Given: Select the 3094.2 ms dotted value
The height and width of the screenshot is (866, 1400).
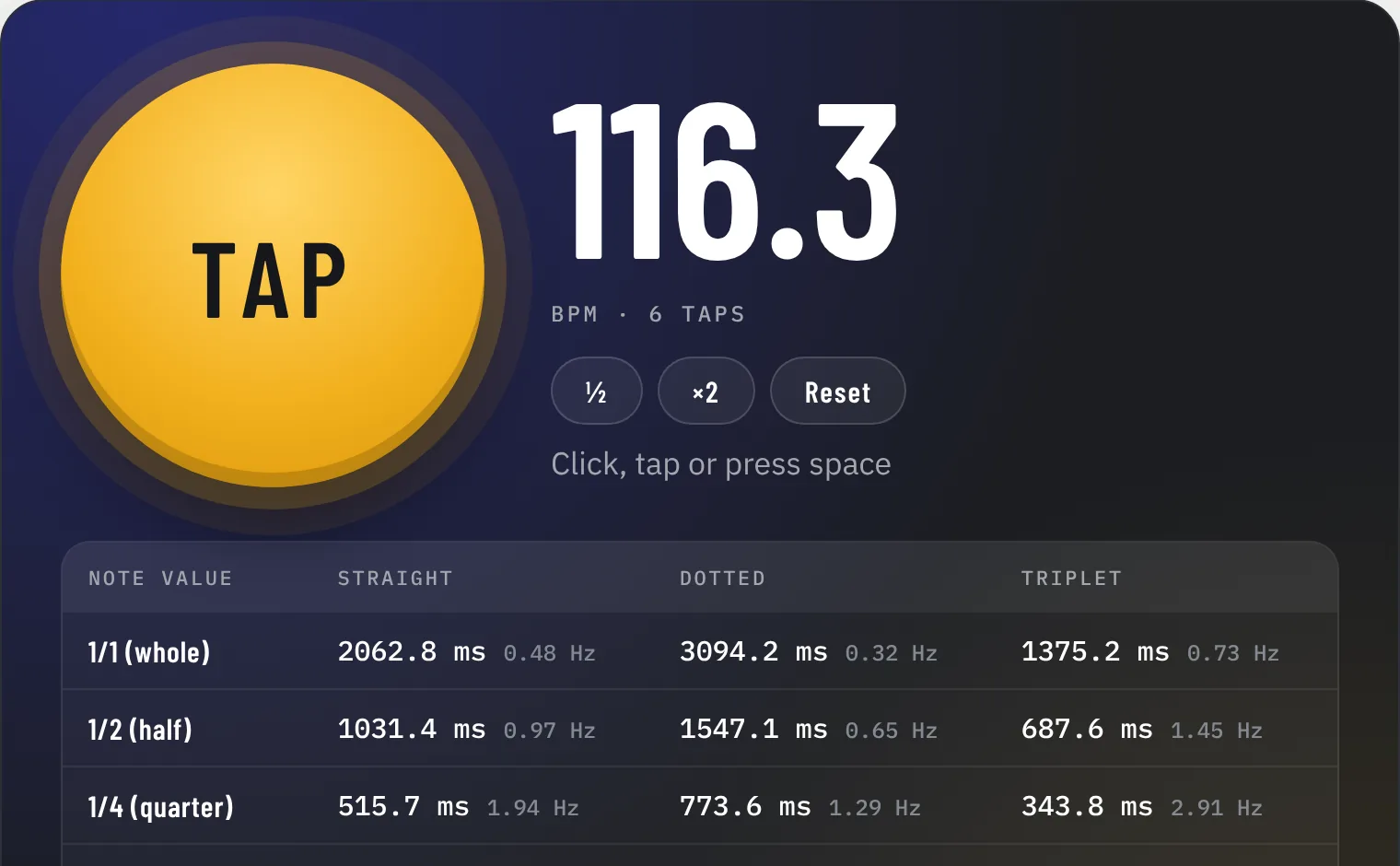Looking at the screenshot, I should tap(753, 651).
